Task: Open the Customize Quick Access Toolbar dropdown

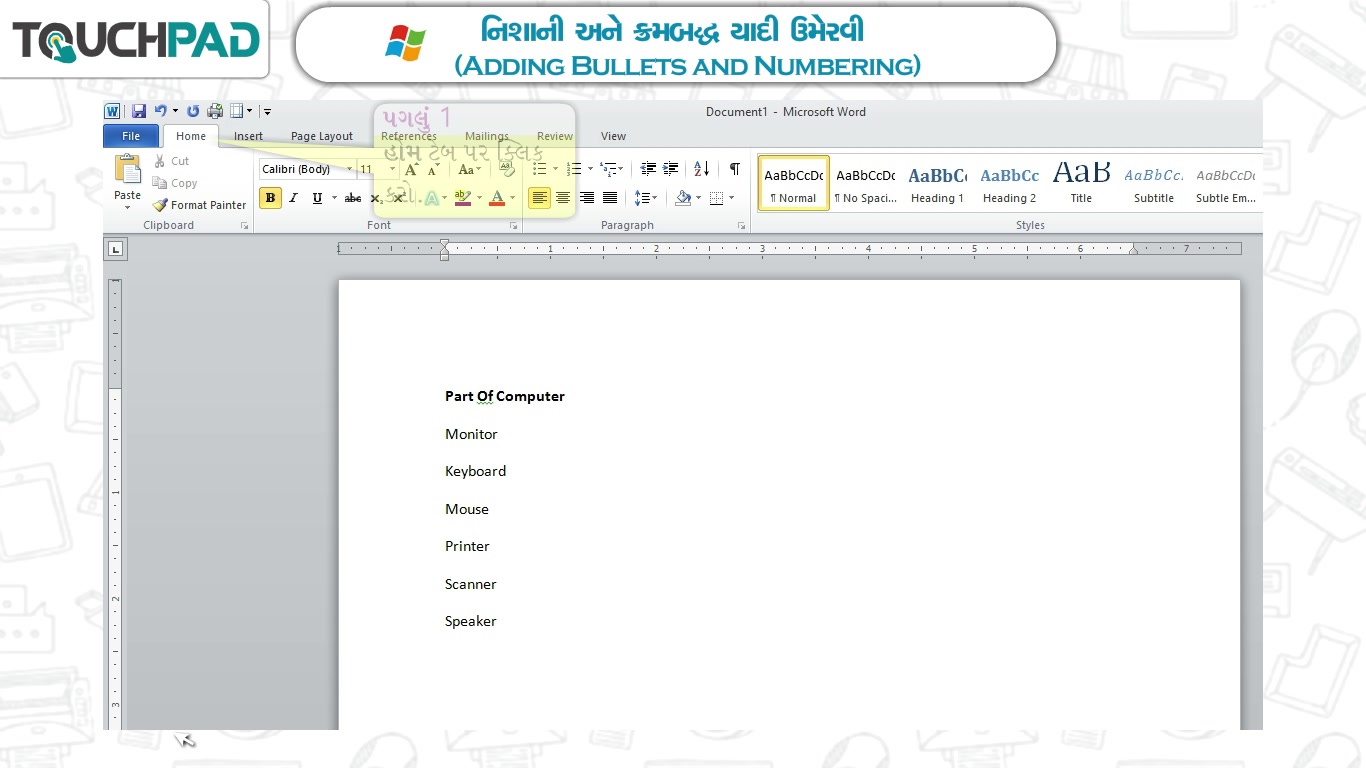Action: (267, 112)
